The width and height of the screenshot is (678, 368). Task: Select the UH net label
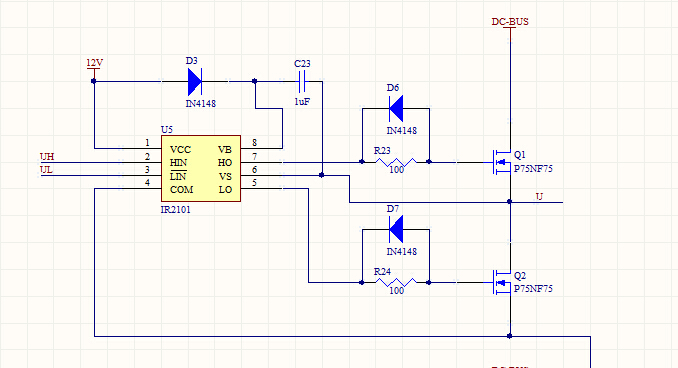(47, 157)
